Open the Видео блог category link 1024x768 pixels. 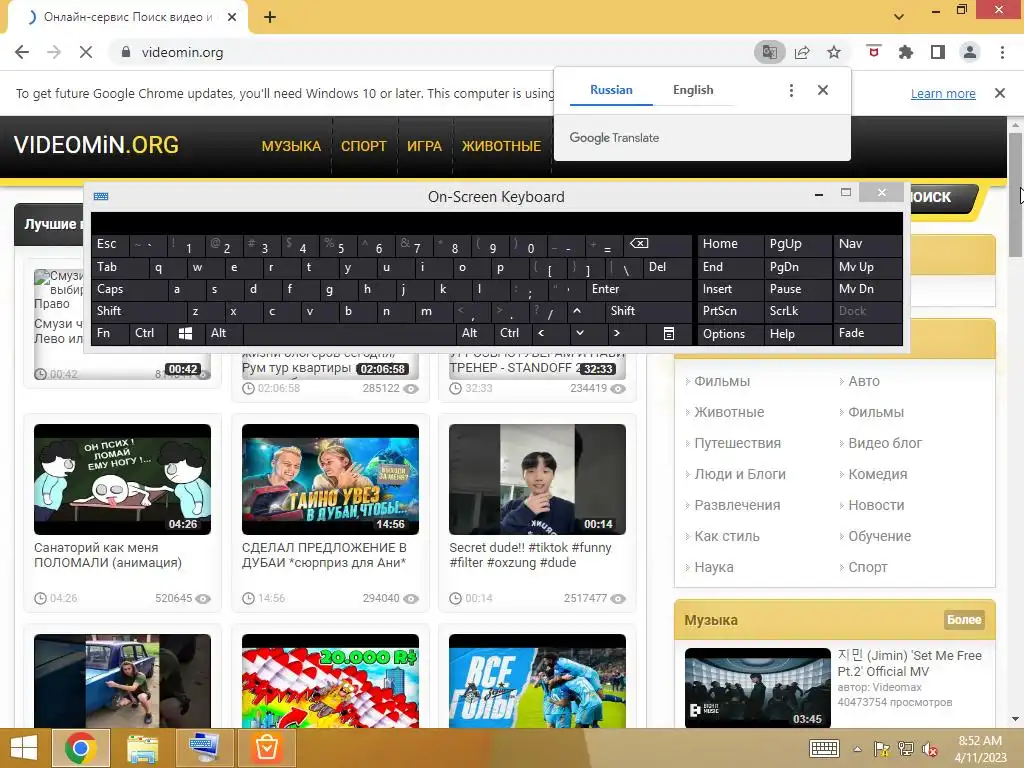click(x=884, y=443)
